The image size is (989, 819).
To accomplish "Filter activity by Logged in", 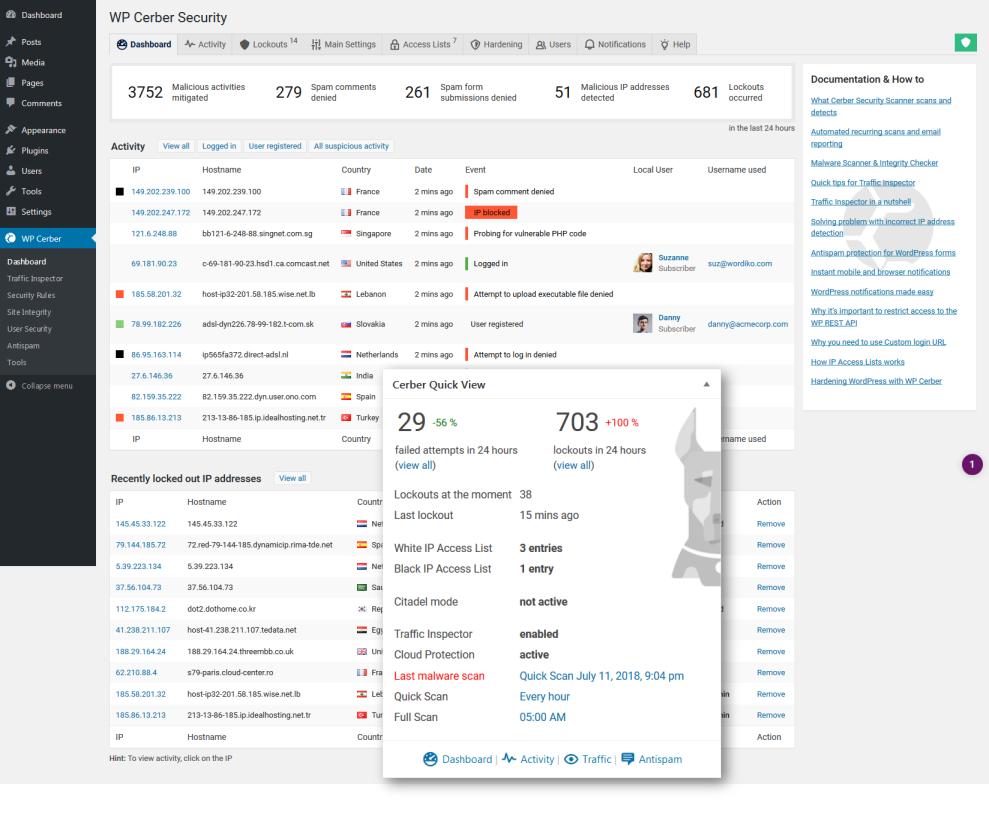I will tap(219, 146).
